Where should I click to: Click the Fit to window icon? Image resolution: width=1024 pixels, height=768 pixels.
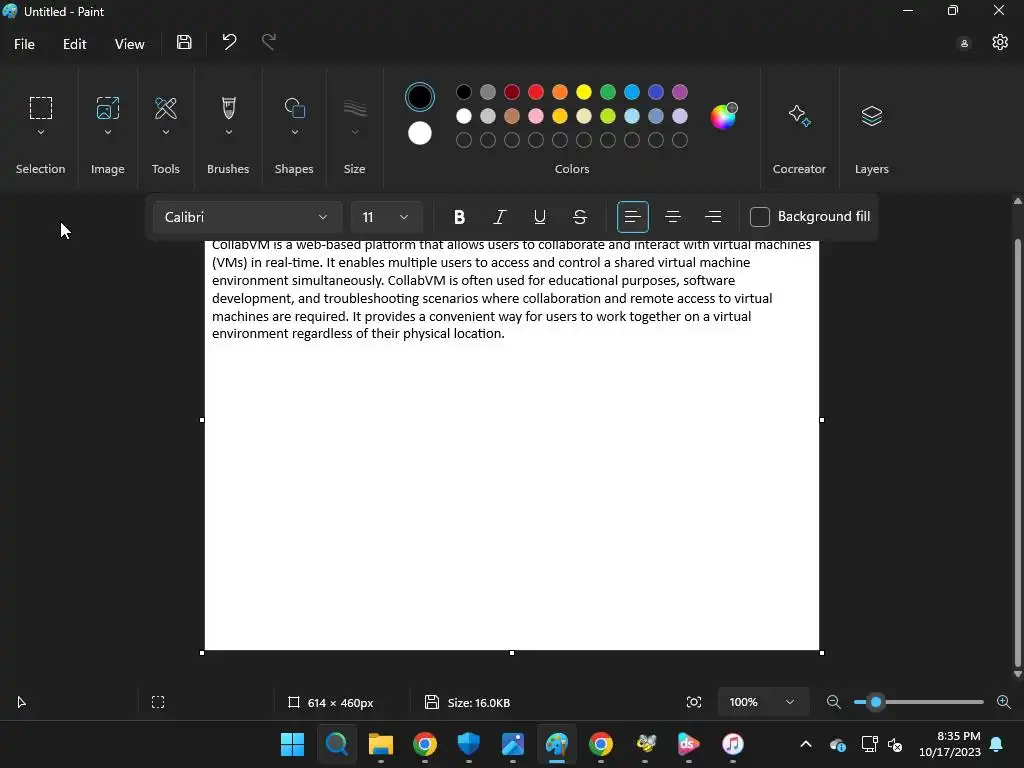(694, 702)
